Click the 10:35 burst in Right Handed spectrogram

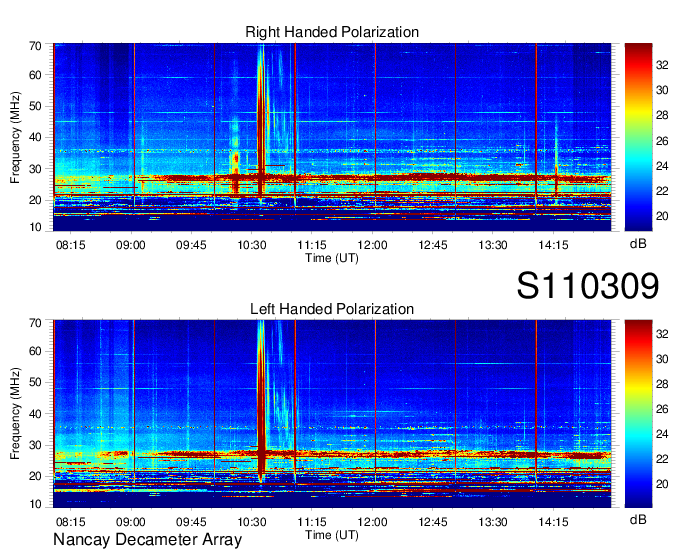click(261, 126)
